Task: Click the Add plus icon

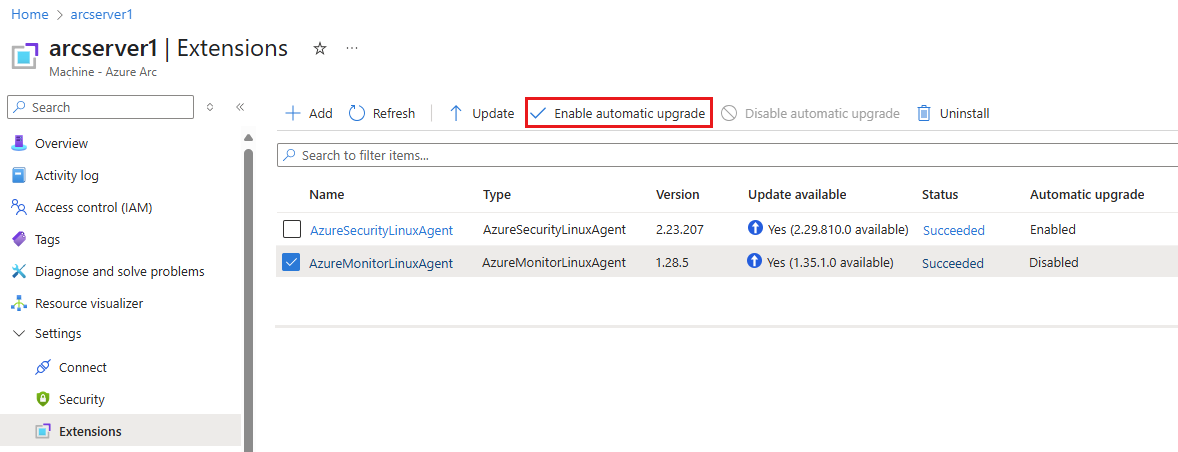Action: (292, 113)
